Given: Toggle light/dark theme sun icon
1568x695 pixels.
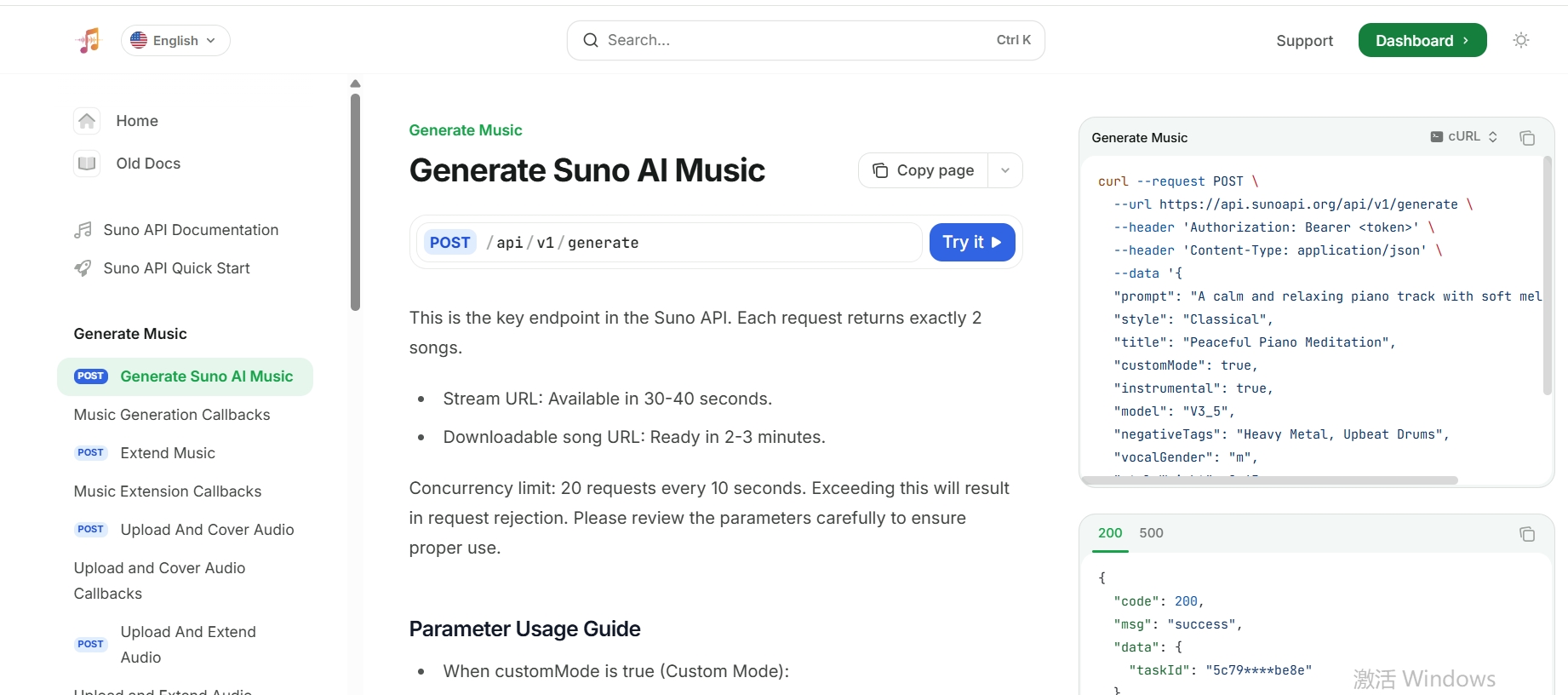Looking at the screenshot, I should pyautogui.click(x=1521, y=40).
